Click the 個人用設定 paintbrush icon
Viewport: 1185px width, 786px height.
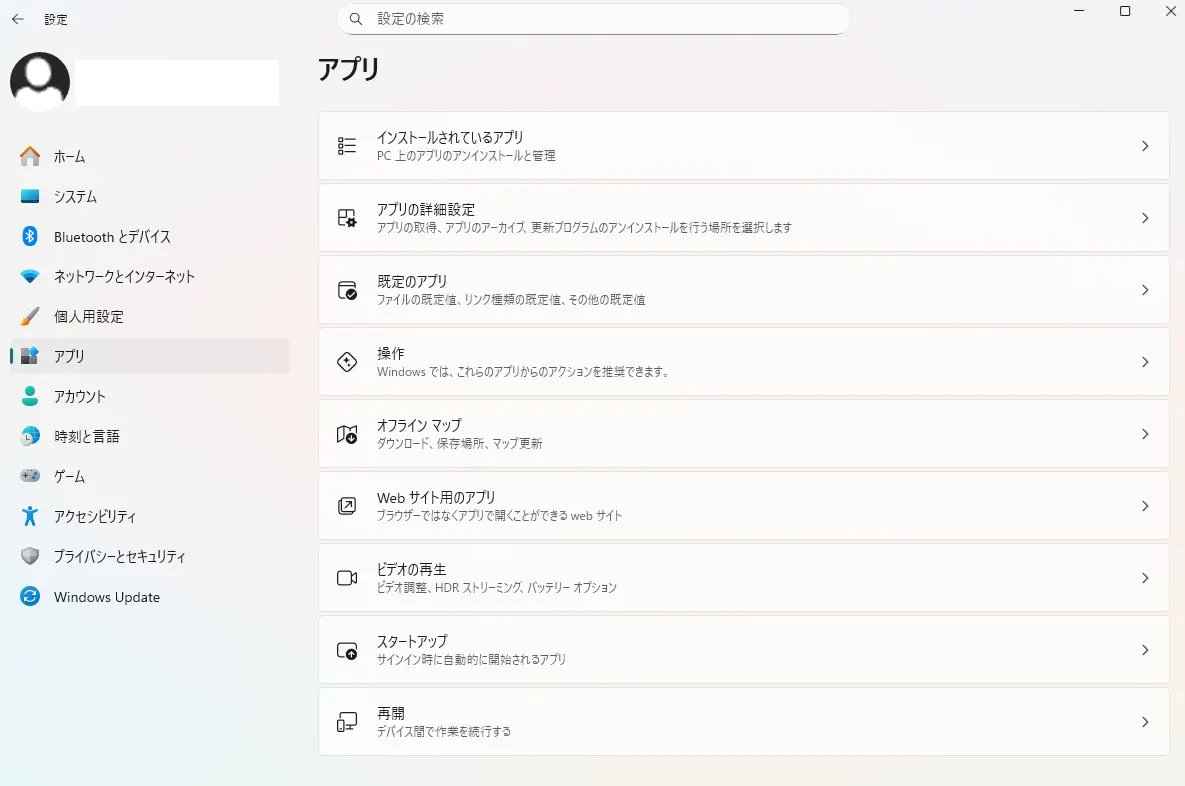coord(30,317)
